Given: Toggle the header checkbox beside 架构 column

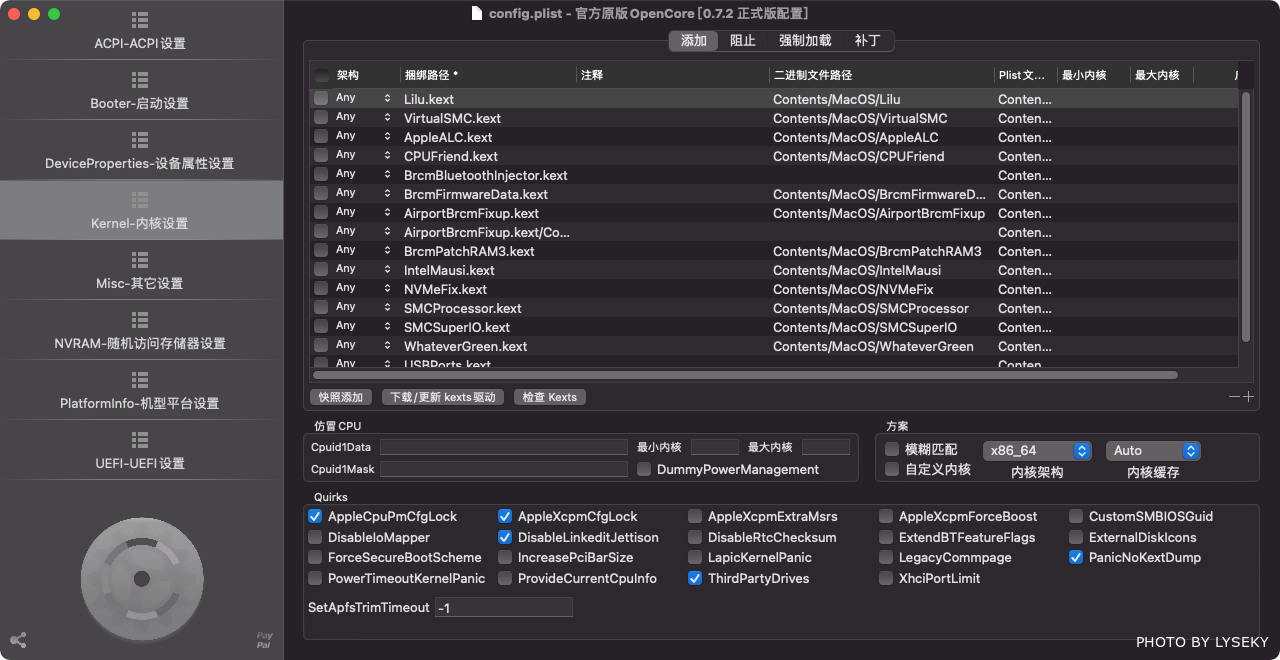Looking at the screenshot, I should tap(322, 75).
